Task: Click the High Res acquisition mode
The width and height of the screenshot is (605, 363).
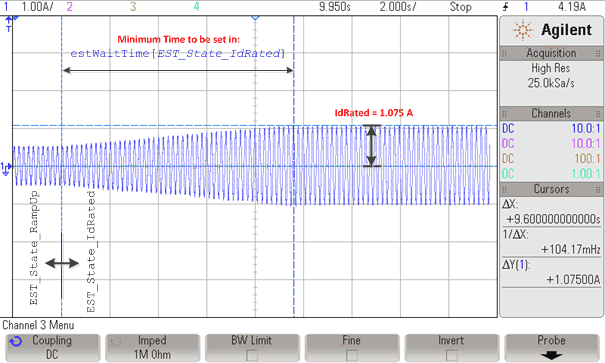Action: point(551,68)
